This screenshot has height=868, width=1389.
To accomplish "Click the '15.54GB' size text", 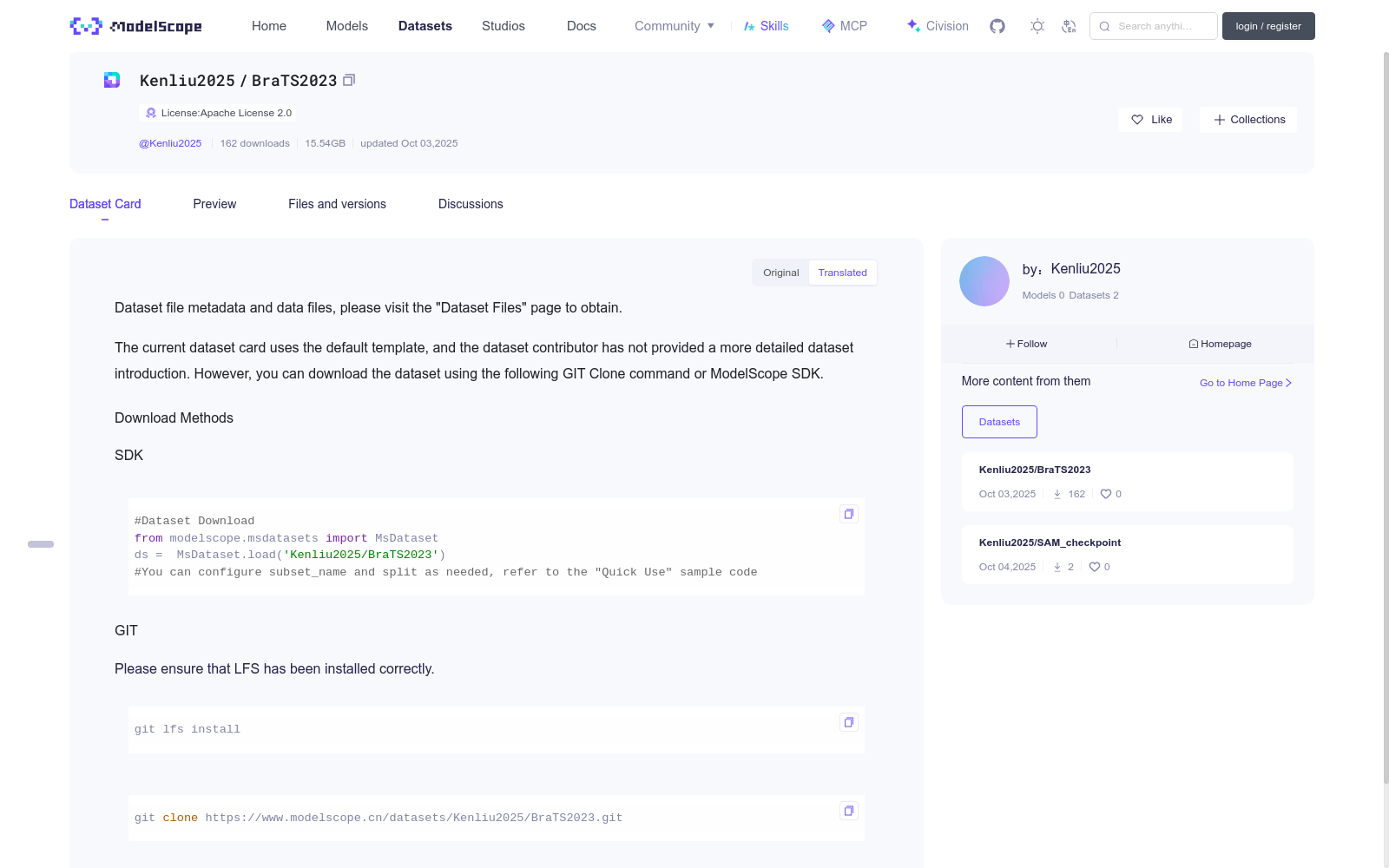I will (325, 143).
